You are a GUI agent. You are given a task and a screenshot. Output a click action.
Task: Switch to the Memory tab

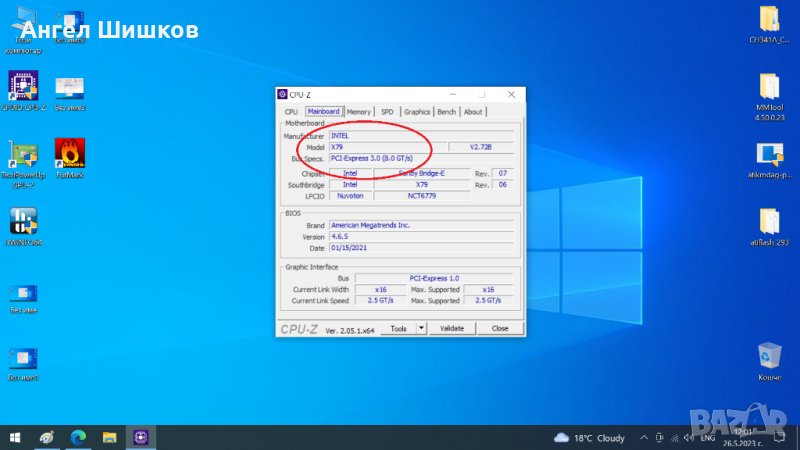click(x=359, y=112)
